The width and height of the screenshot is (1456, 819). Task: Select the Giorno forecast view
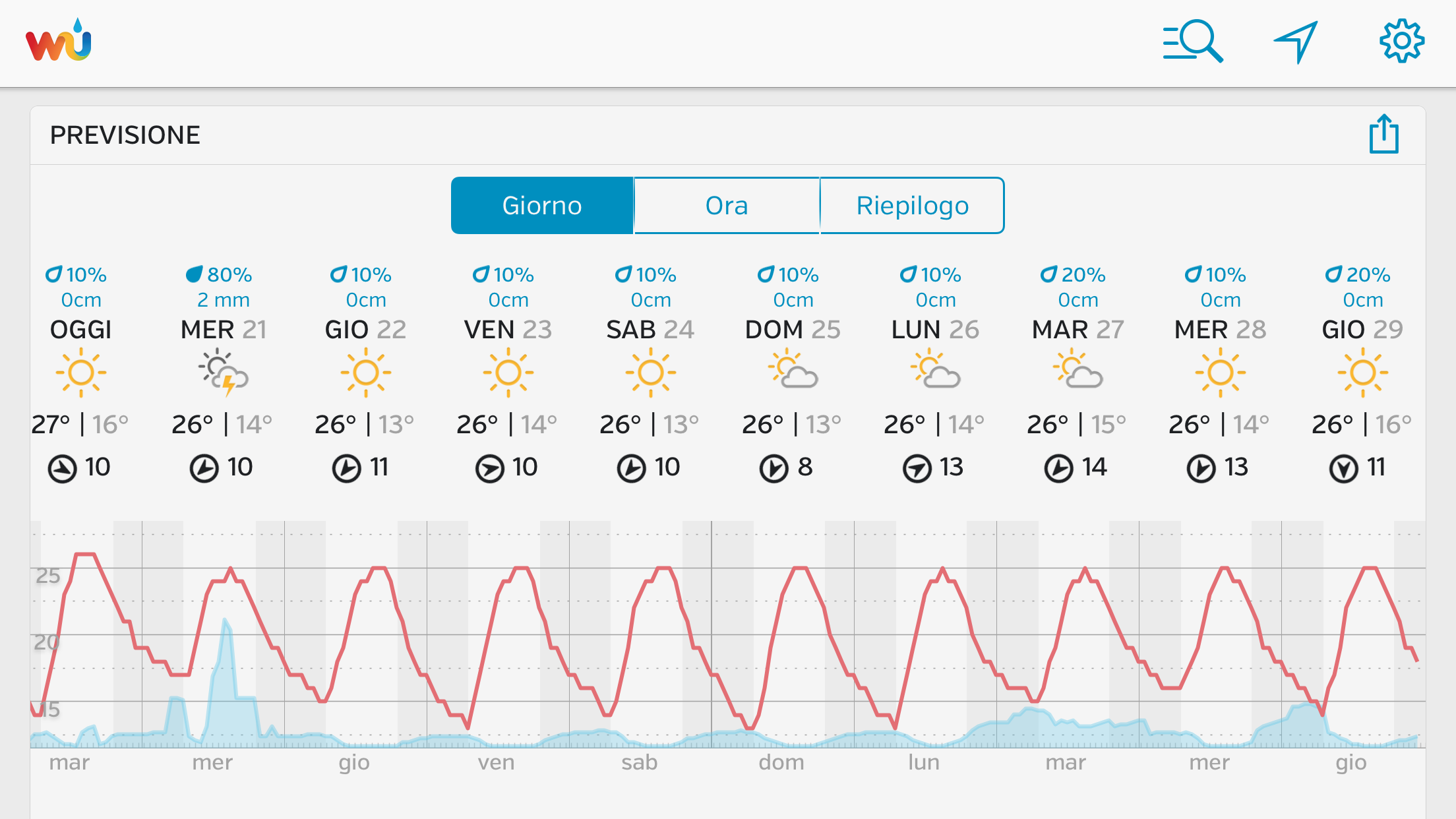pyautogui.click(x=542, y=206)
